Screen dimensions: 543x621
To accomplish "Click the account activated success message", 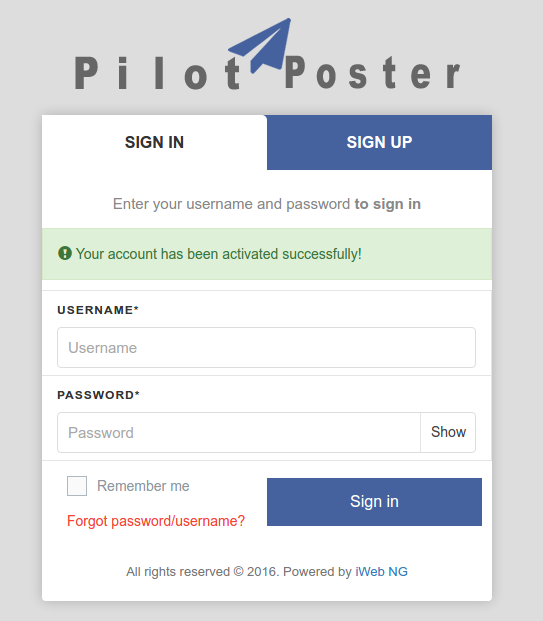I will point(219,254).
